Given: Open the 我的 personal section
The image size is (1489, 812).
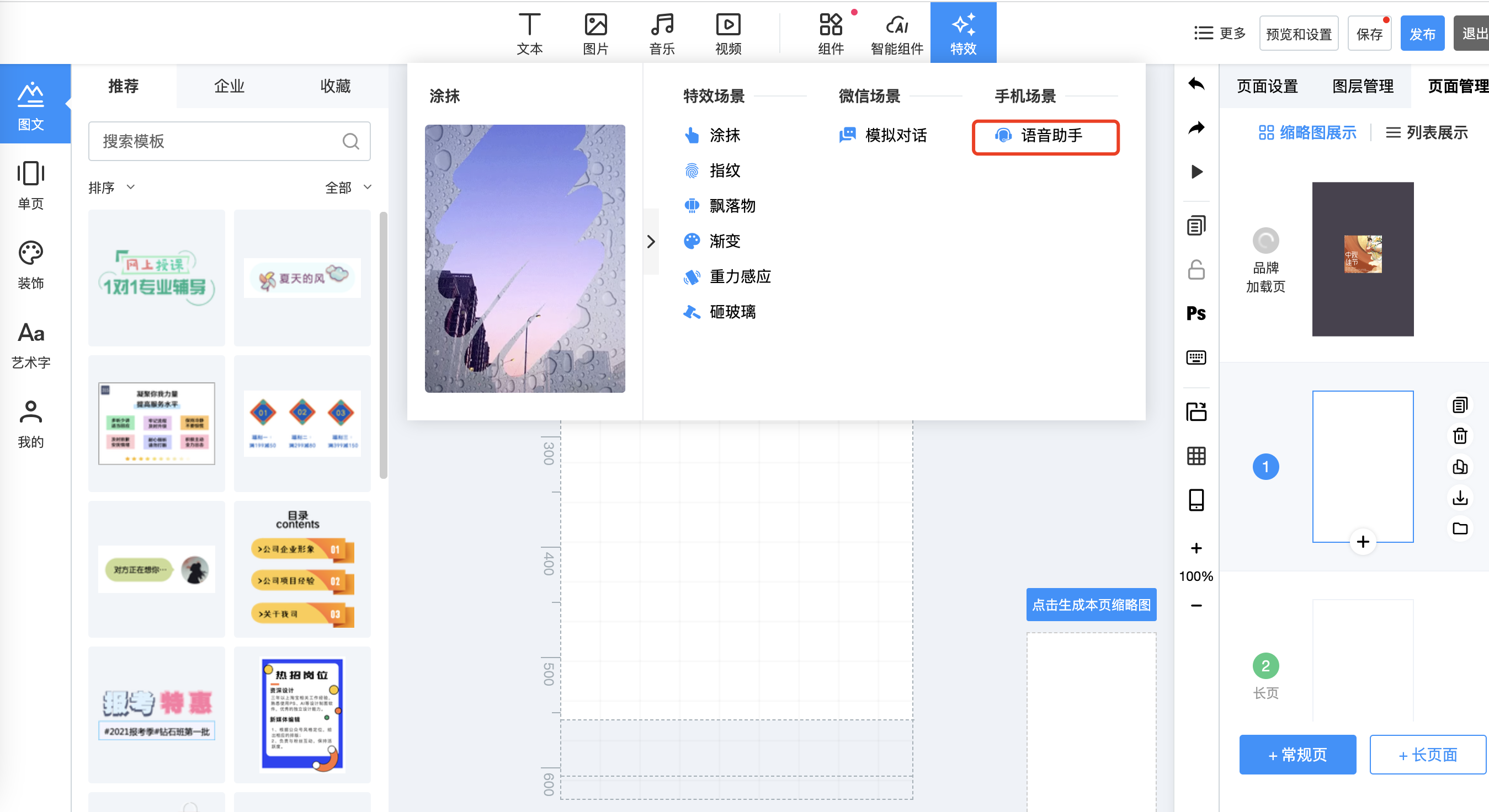Looking at the screenshot, I should [31, 424].
